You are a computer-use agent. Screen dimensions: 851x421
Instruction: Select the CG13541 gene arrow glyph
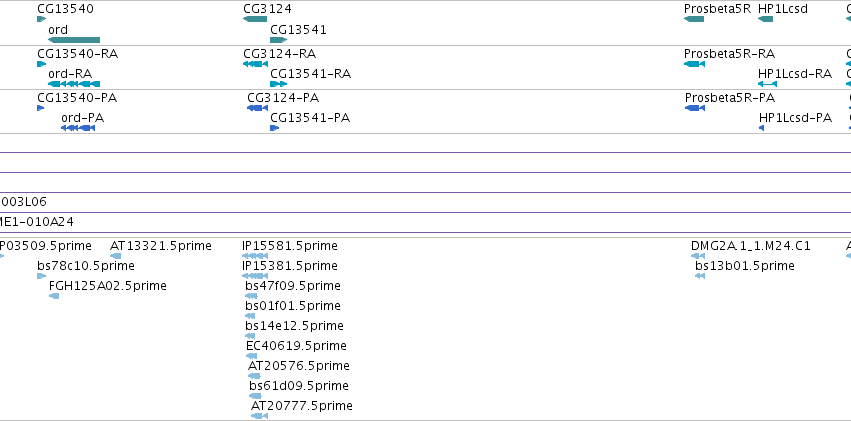click(278, 40)
